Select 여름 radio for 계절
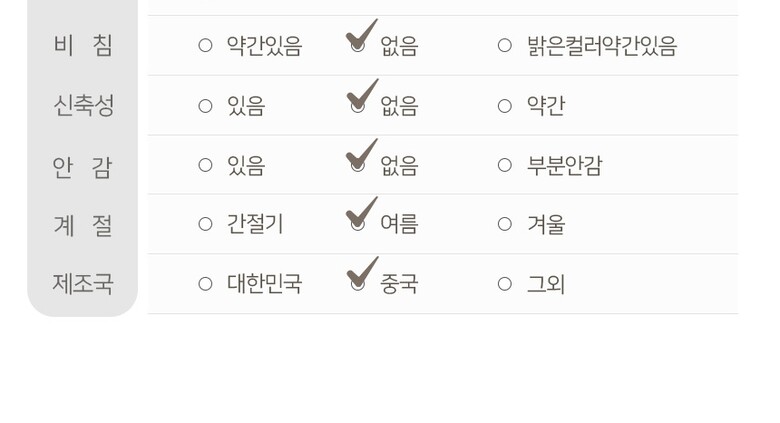Screen dimensions: 780x423 pos(358,225)
